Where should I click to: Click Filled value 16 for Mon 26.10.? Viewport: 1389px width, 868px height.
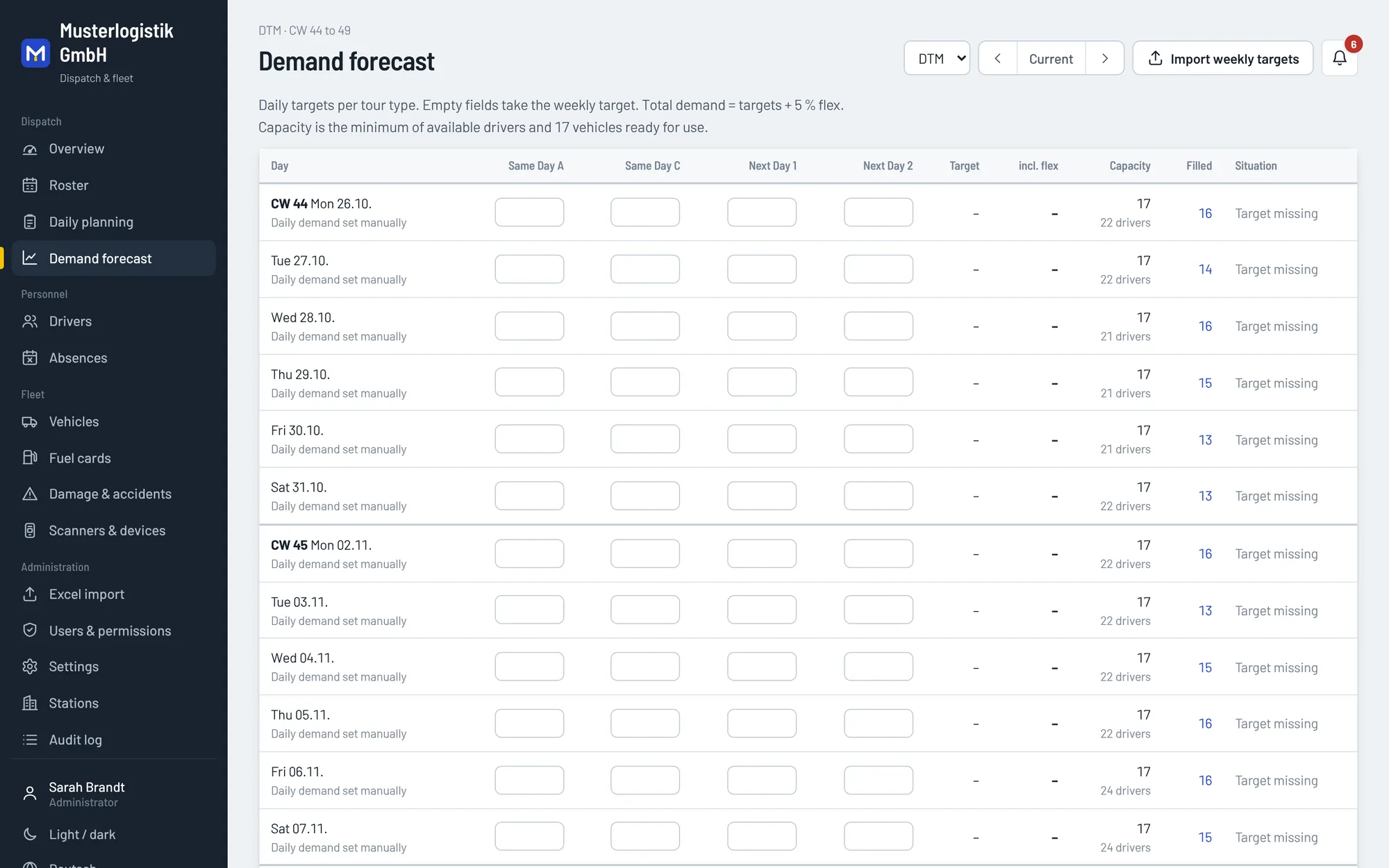1205,213
